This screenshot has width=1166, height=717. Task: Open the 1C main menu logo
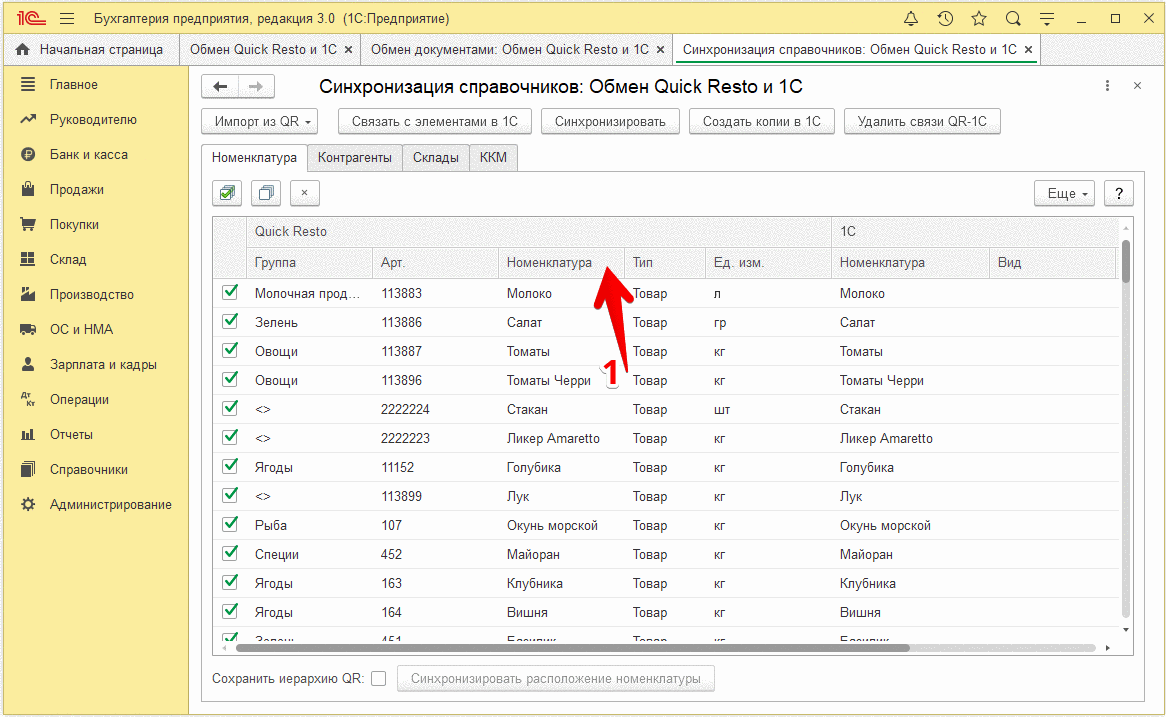click(30, 19)
